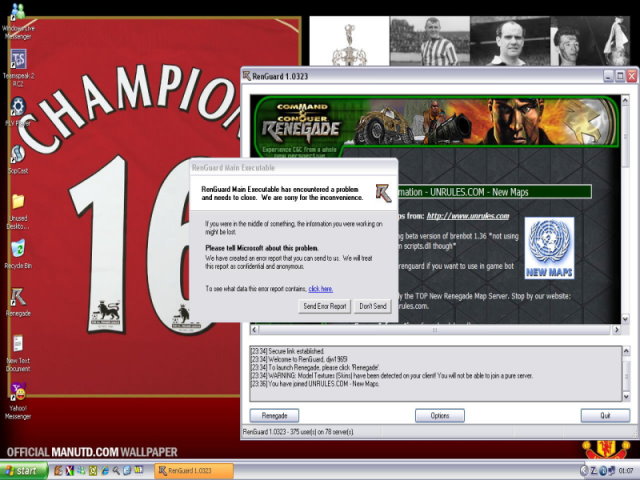Open the Windows Start menu
640x480 pixels.
(24, 470)
